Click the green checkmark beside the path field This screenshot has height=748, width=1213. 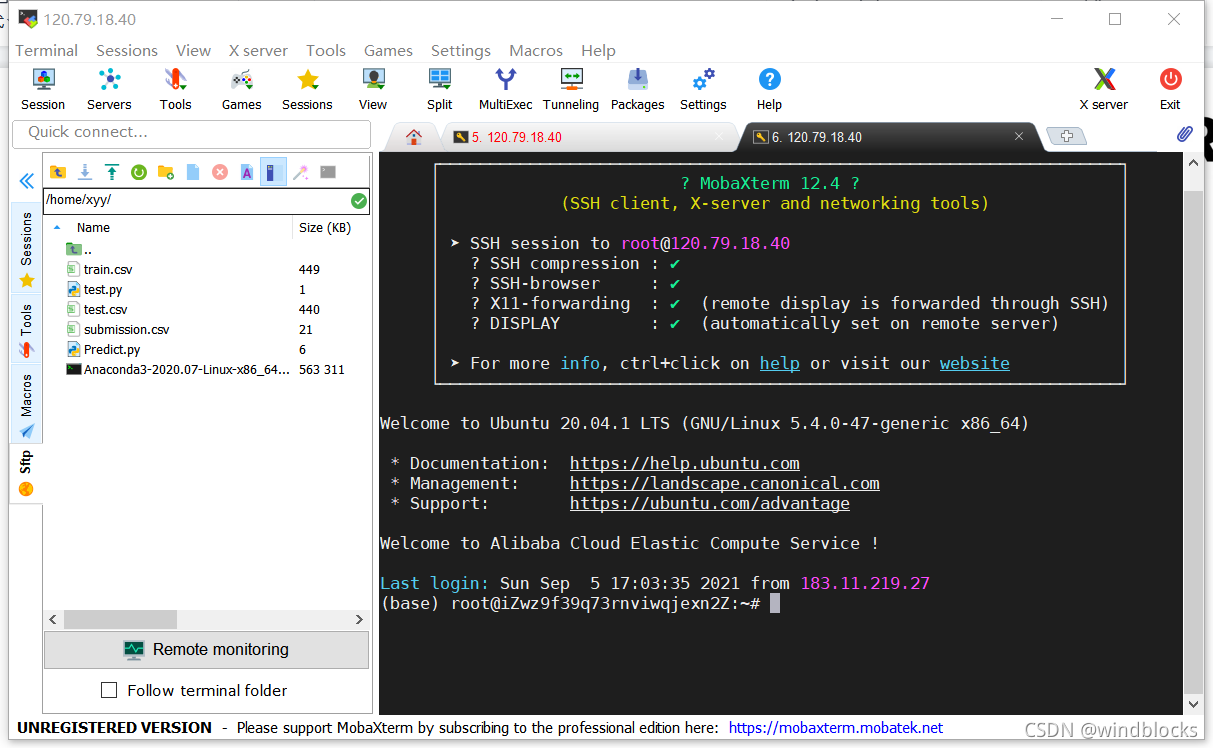tap(359, 201)
